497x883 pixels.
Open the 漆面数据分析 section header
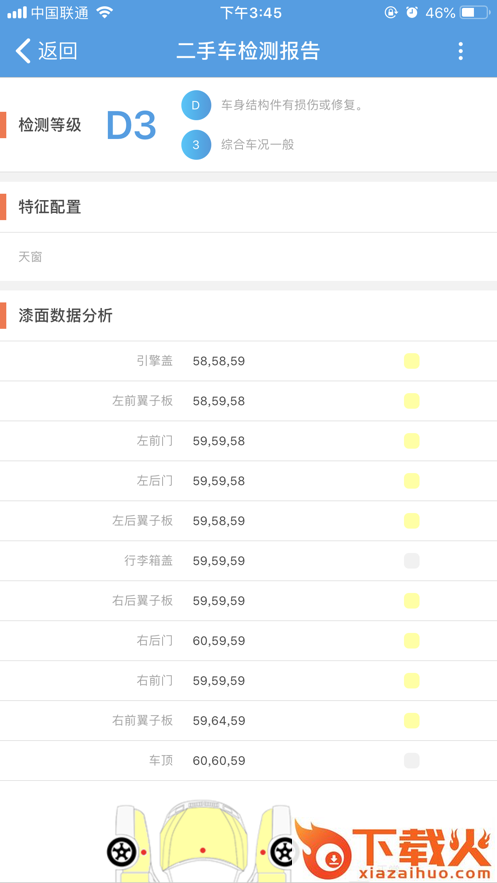pos(248,315)
